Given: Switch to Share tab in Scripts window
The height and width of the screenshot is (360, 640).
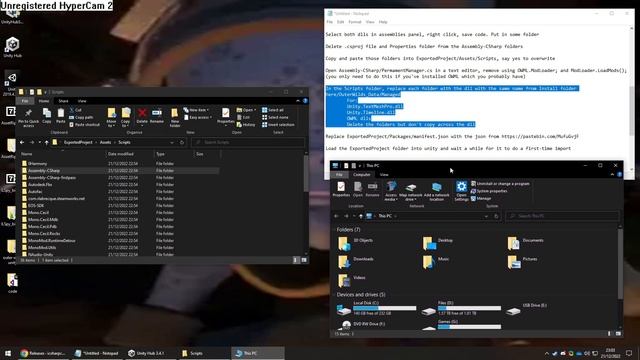Looking at the screenshot, I should coord(63,101).
